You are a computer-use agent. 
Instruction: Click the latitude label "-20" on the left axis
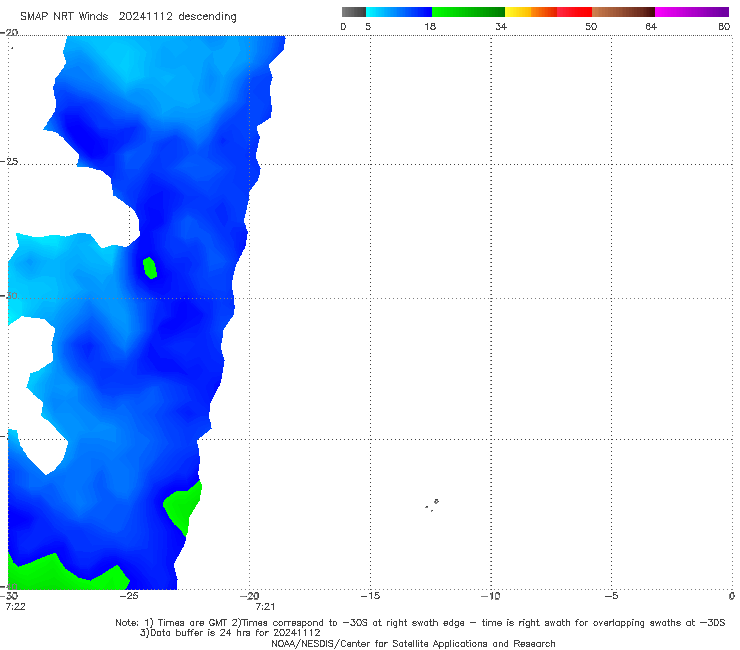tap(9, 33)
